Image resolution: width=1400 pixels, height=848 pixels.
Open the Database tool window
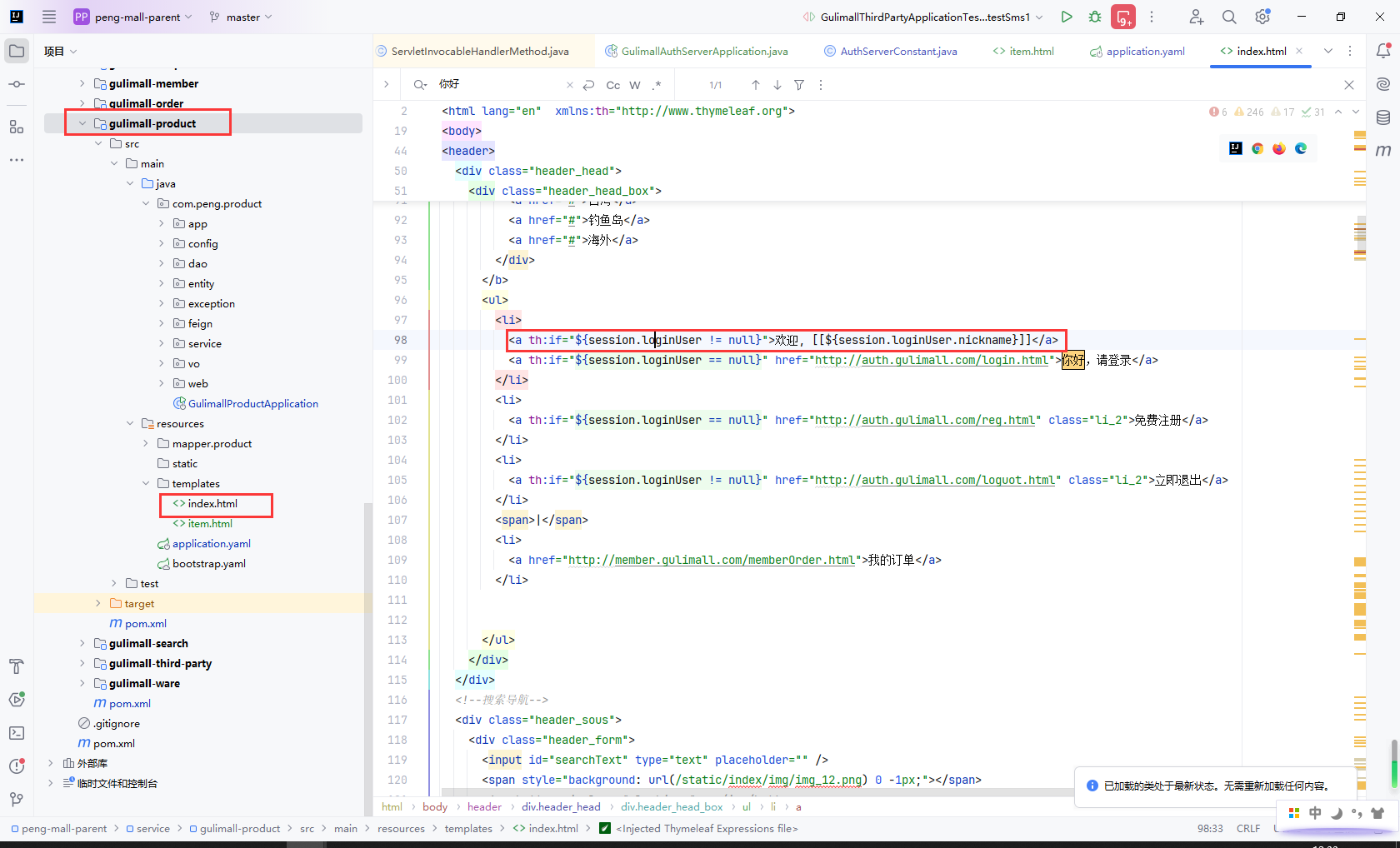pos(1383,117)
